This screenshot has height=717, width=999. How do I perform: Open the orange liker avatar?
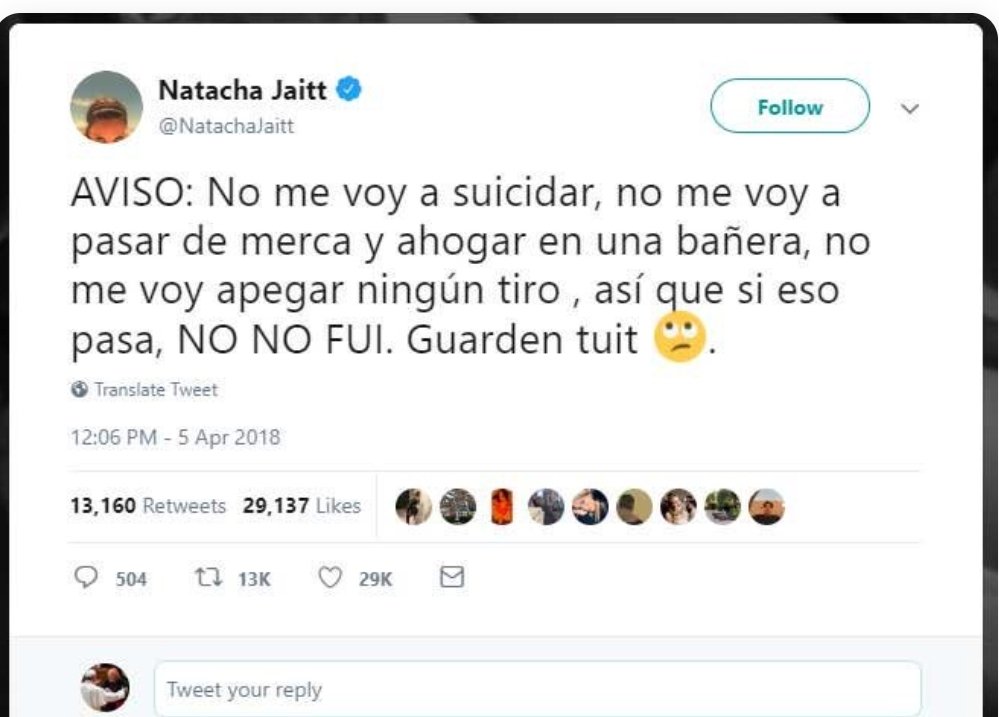pos(502,507)
